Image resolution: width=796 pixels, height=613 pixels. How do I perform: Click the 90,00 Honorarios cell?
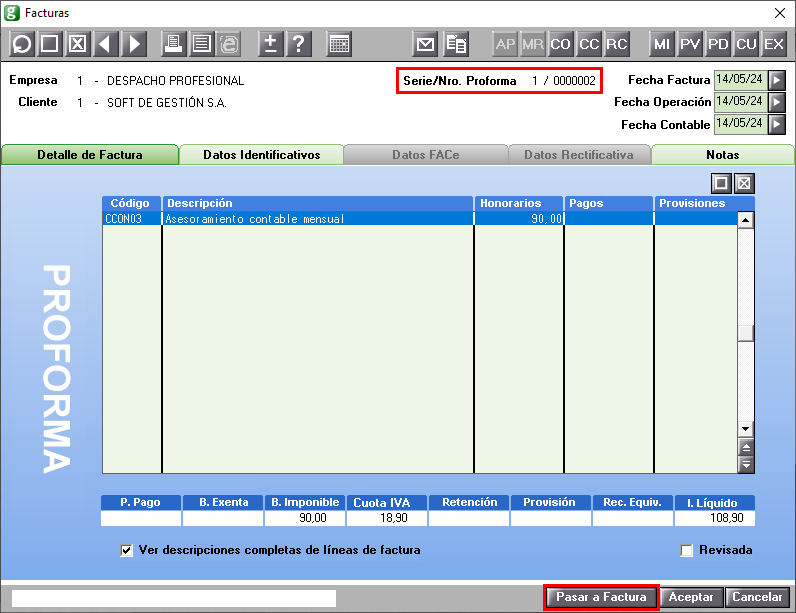[x=519, y=219]
